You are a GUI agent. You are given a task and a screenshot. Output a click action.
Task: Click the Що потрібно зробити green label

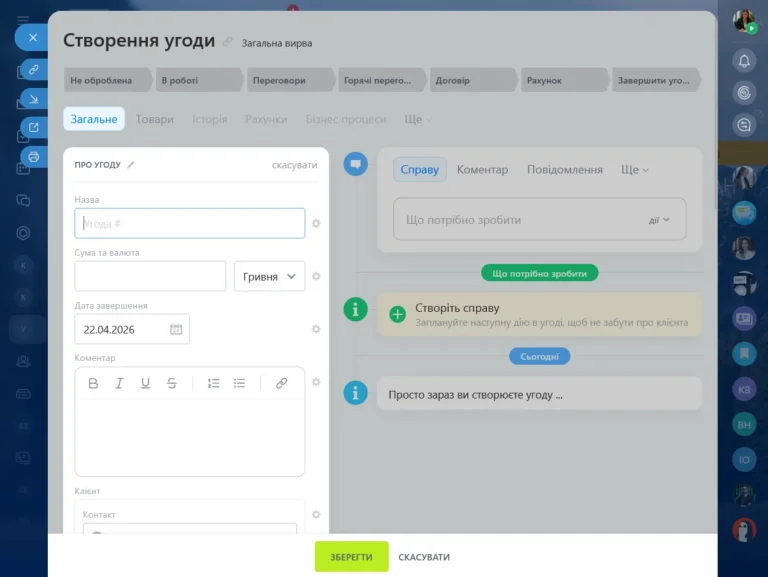[x=539, y=273]
